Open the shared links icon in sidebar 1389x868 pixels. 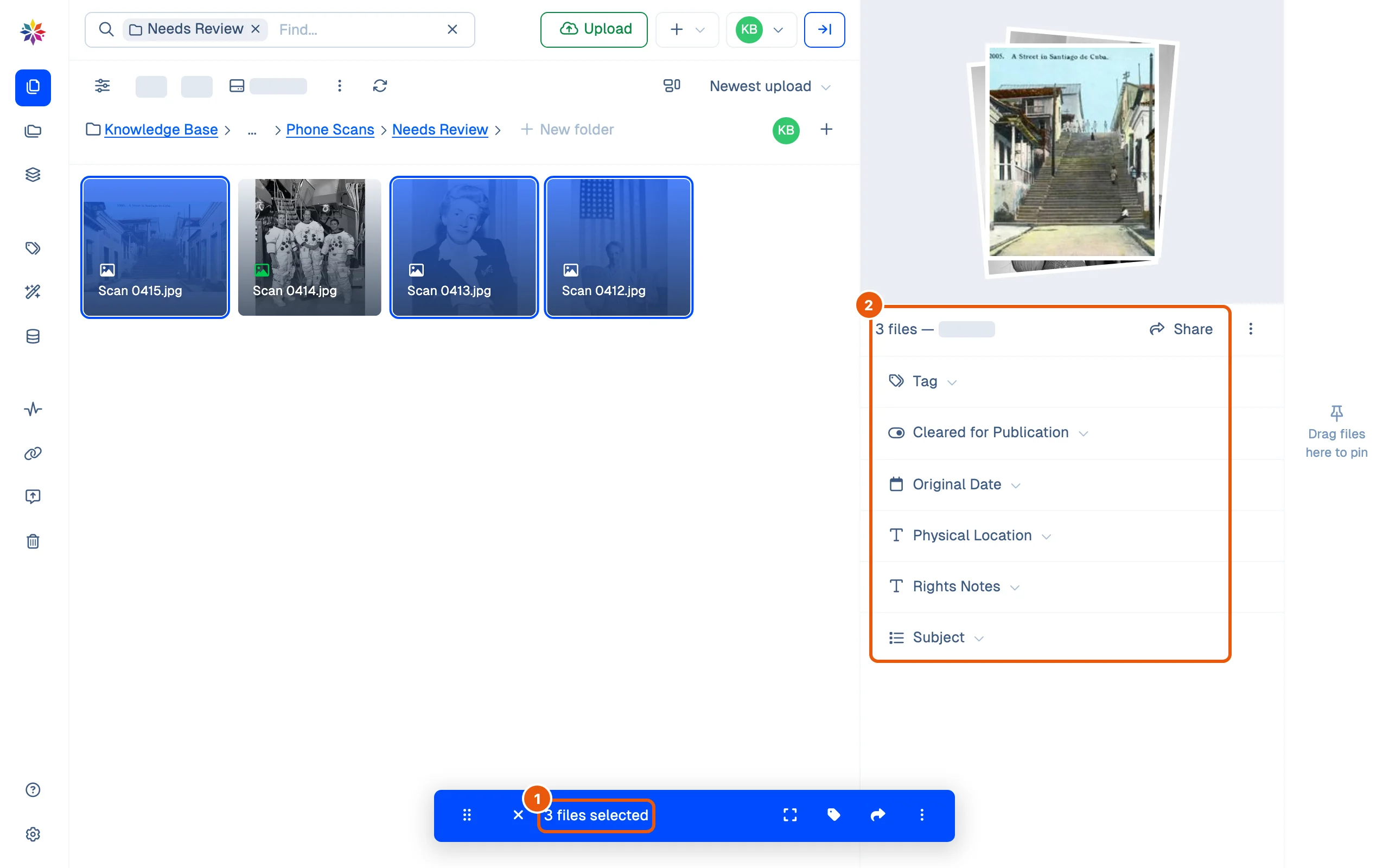point(33,454)
